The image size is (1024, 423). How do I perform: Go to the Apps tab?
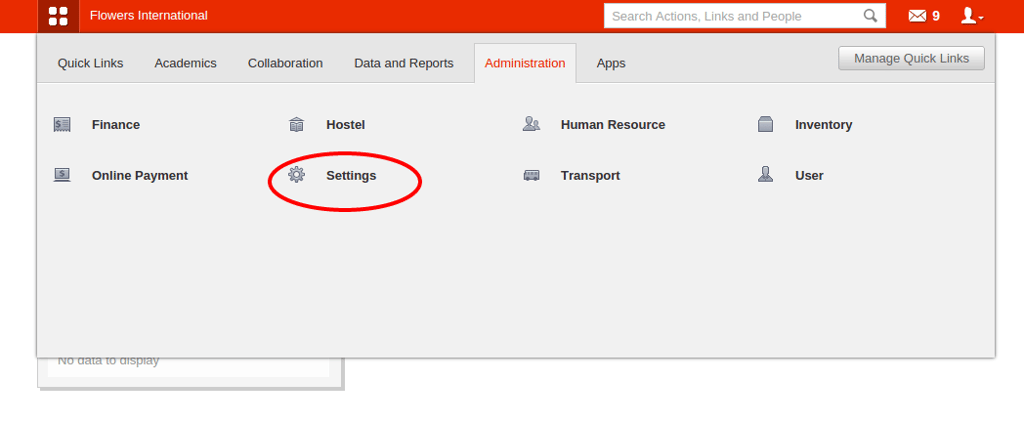click(x=611, y=63)
